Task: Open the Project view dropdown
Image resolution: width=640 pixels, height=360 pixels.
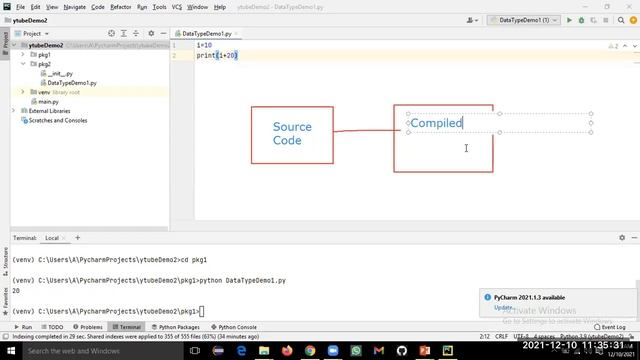Action: click(x=32, y=33)
